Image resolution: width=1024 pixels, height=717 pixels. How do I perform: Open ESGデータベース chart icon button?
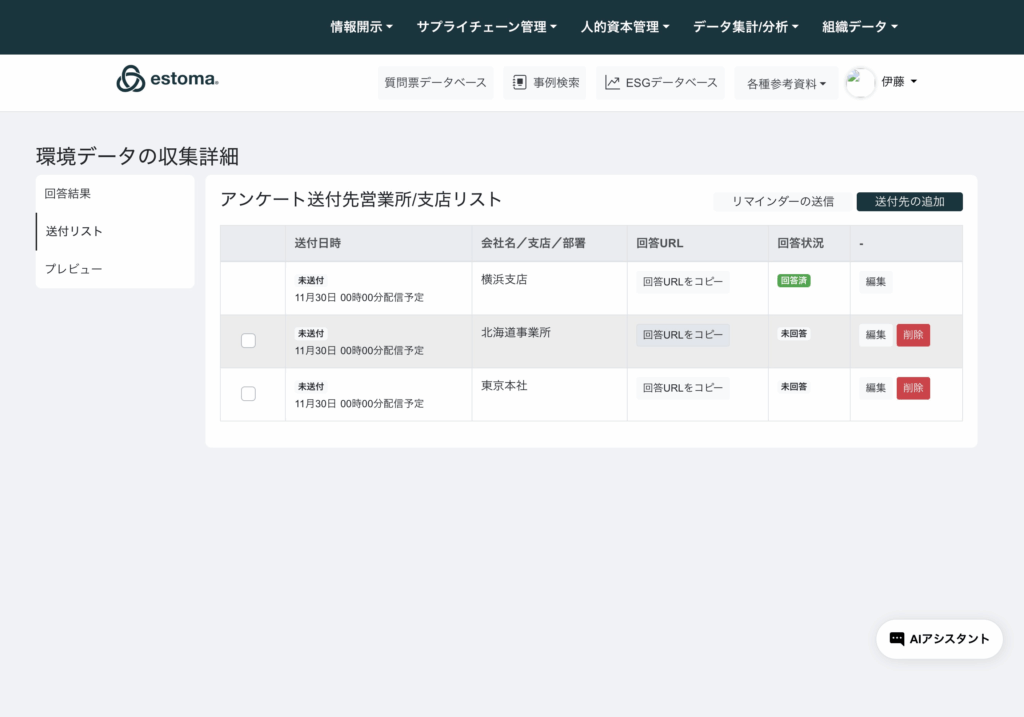coord(612,83)
